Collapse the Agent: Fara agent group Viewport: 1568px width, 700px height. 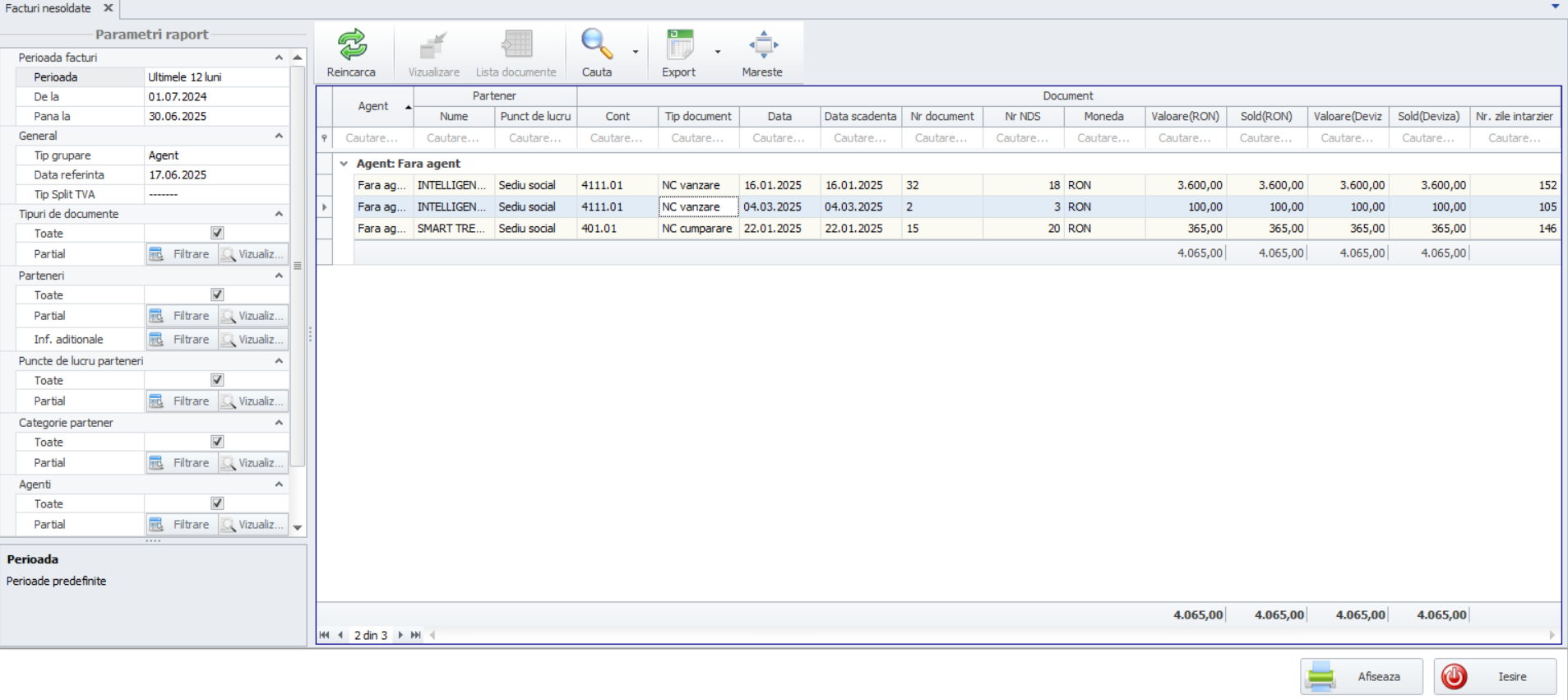(x=344, y=164)
